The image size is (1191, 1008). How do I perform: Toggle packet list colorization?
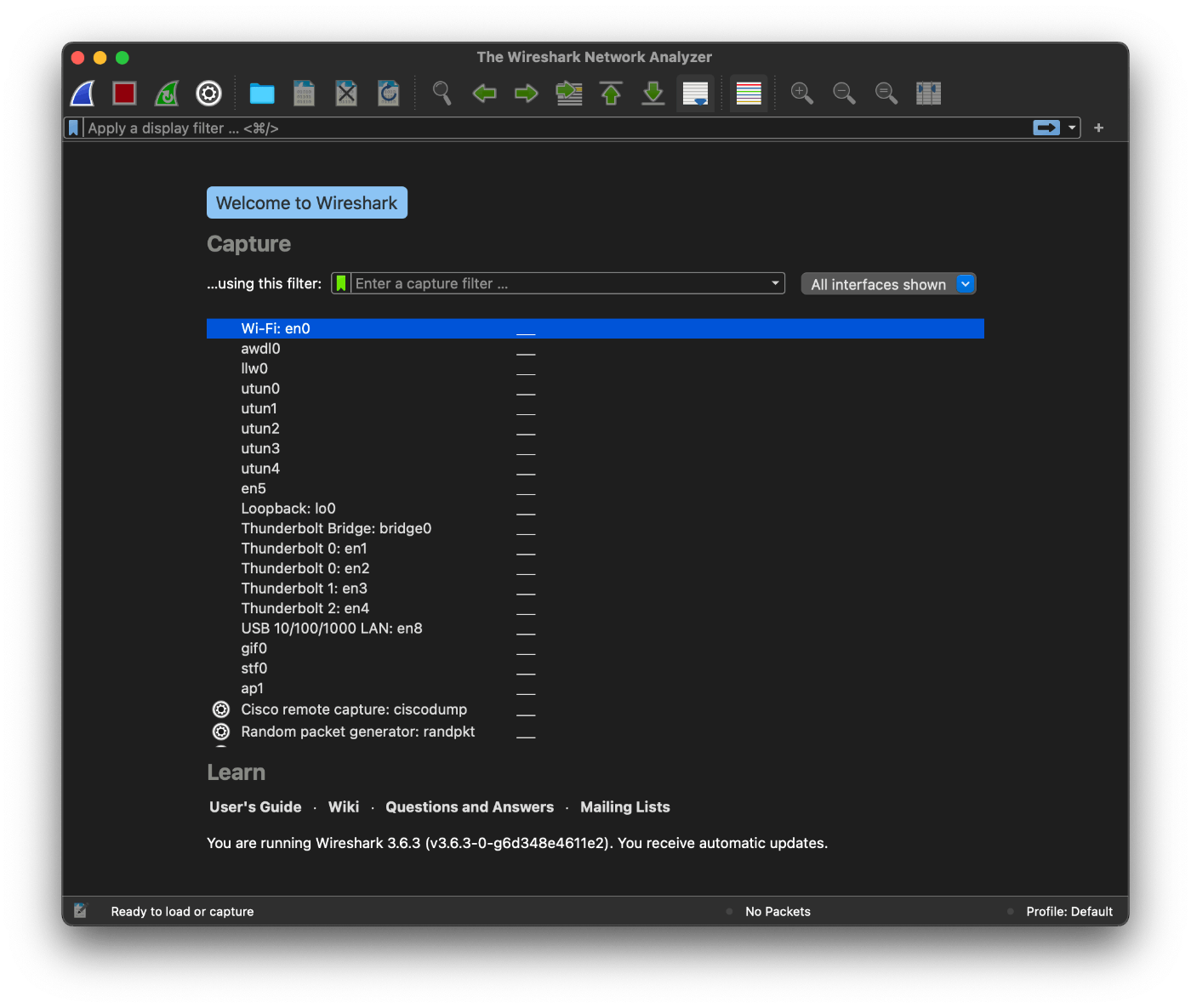coord(748,94)
